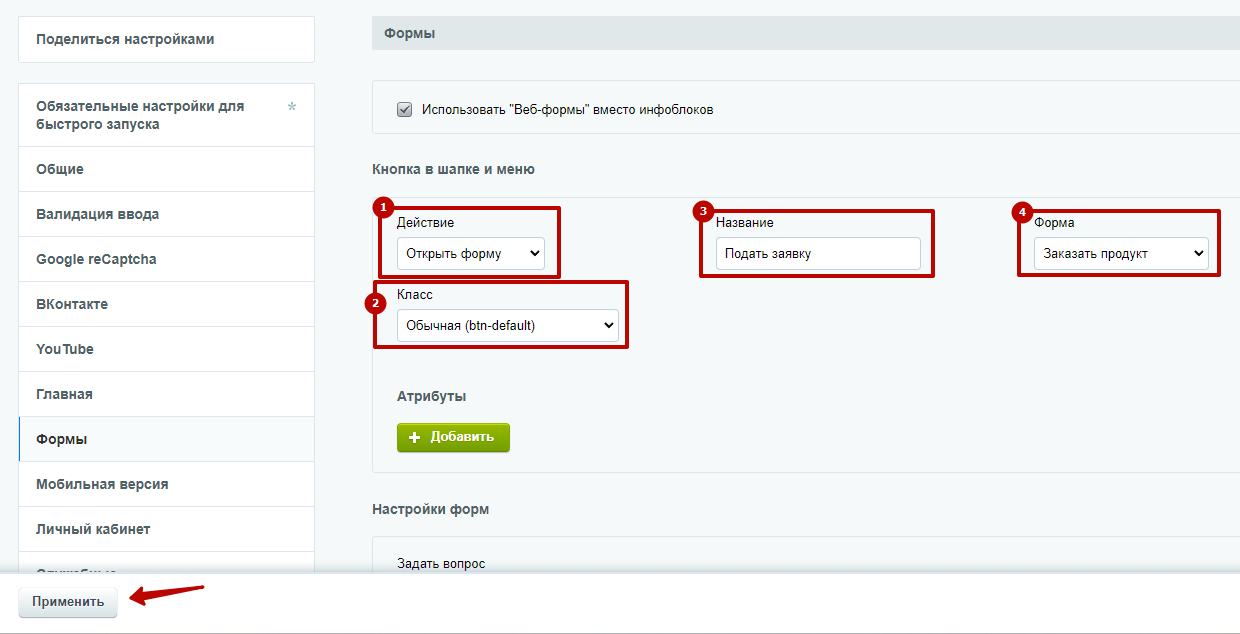Toggle the Использовать Веб-формы checkbox
The image size is (1240, 634).
pyautogui.click(x=405, y=110)
